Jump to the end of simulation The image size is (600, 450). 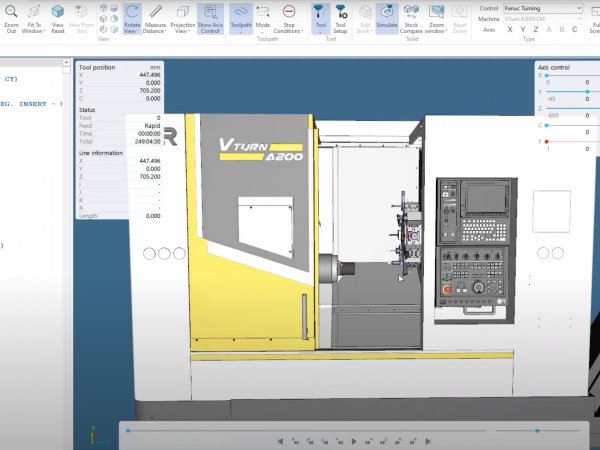click(428, 441)
